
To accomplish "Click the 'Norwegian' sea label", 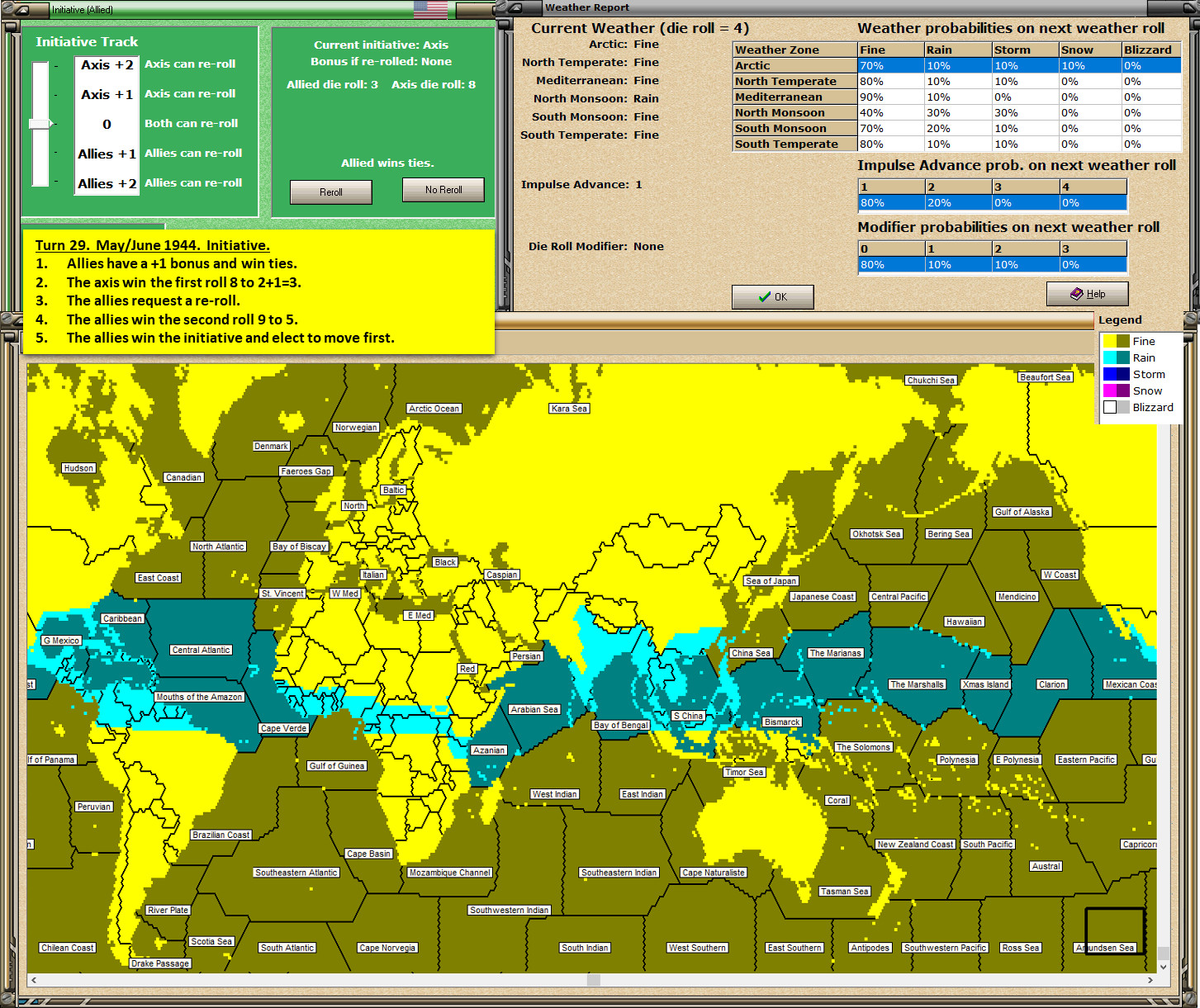I will click(x=356, y=428).
